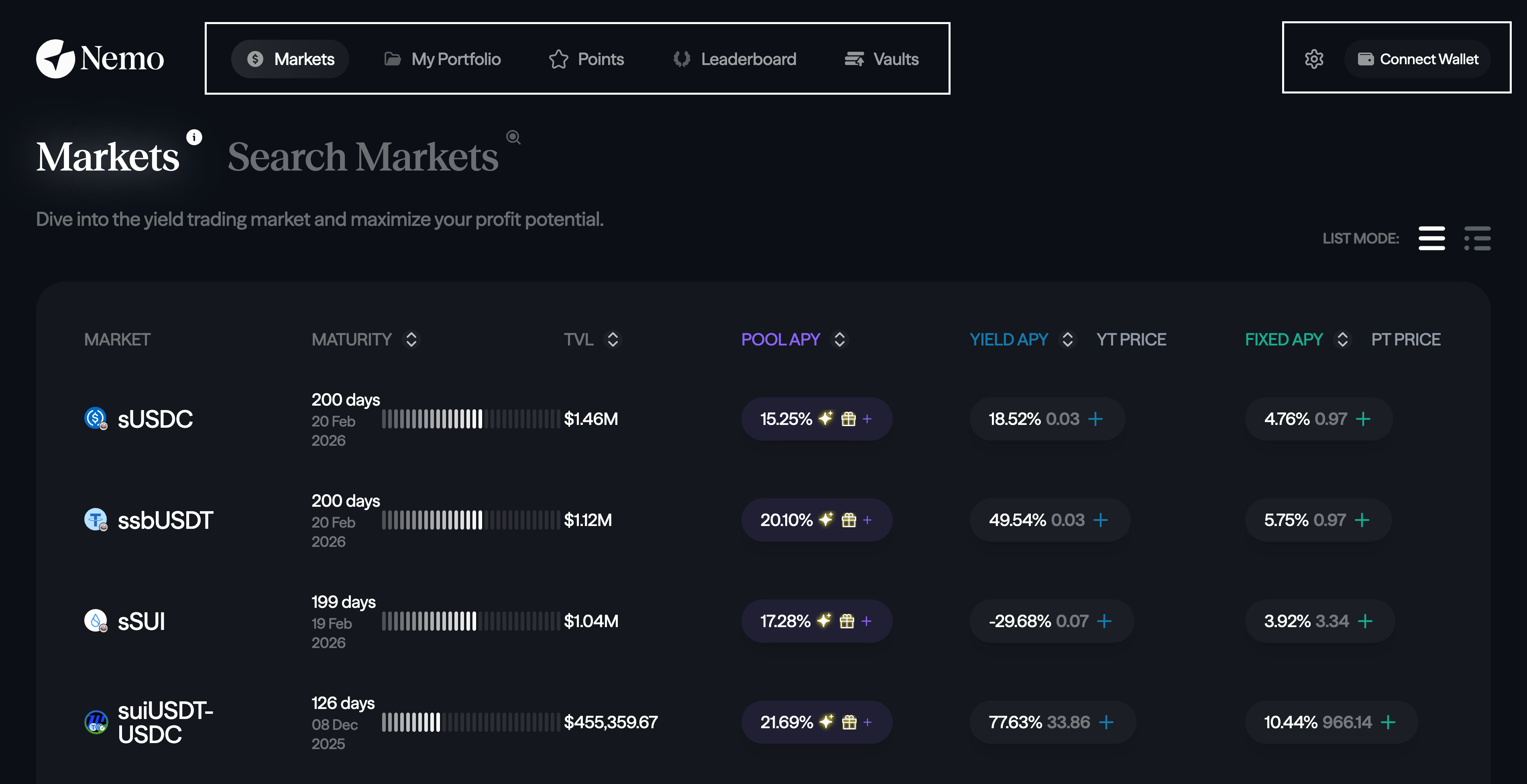
Task: Click the sparkle icon on 17.28% pool APY
Action: (x=825, y=620)
